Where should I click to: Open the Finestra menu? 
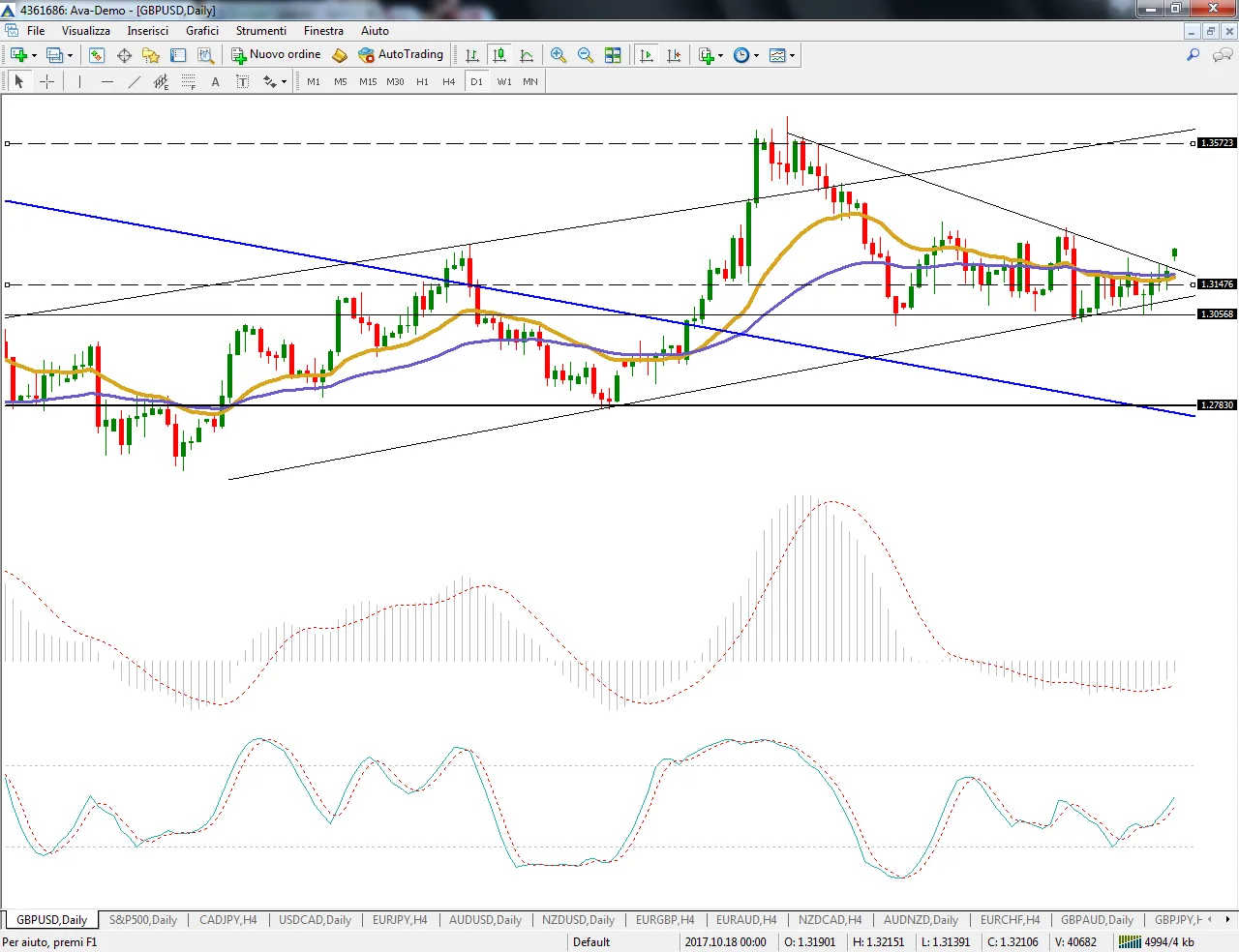[x=323, y=31]
